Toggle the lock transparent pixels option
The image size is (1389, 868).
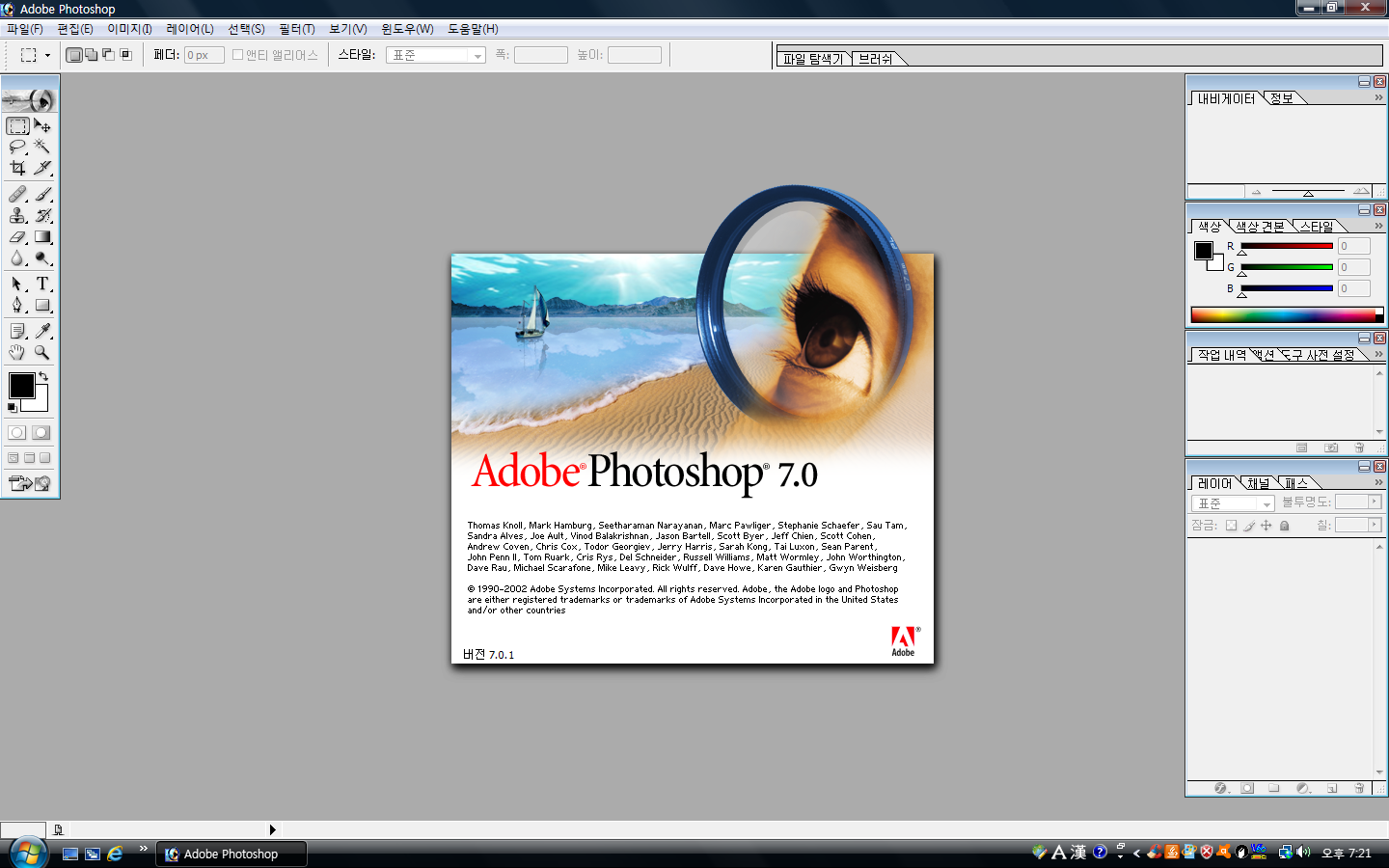click(x=1231, y=526)
